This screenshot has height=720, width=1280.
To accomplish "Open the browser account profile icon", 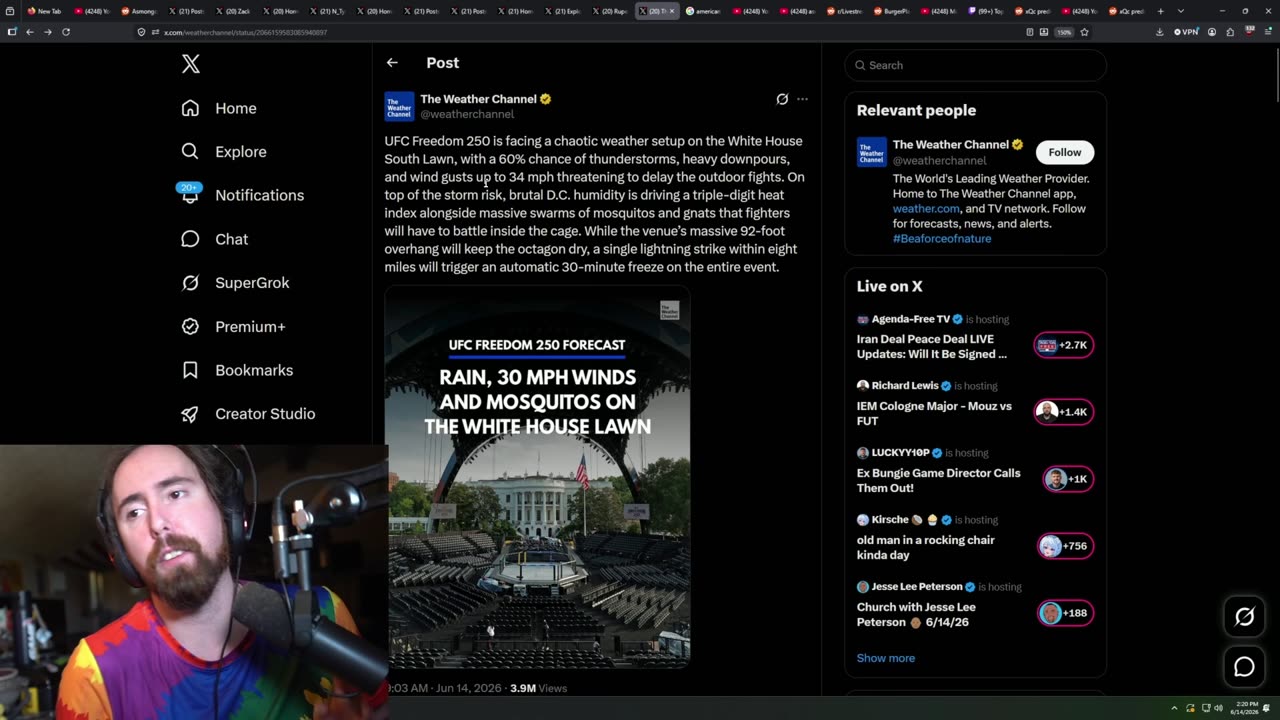I will click(x=1212, y=32).
